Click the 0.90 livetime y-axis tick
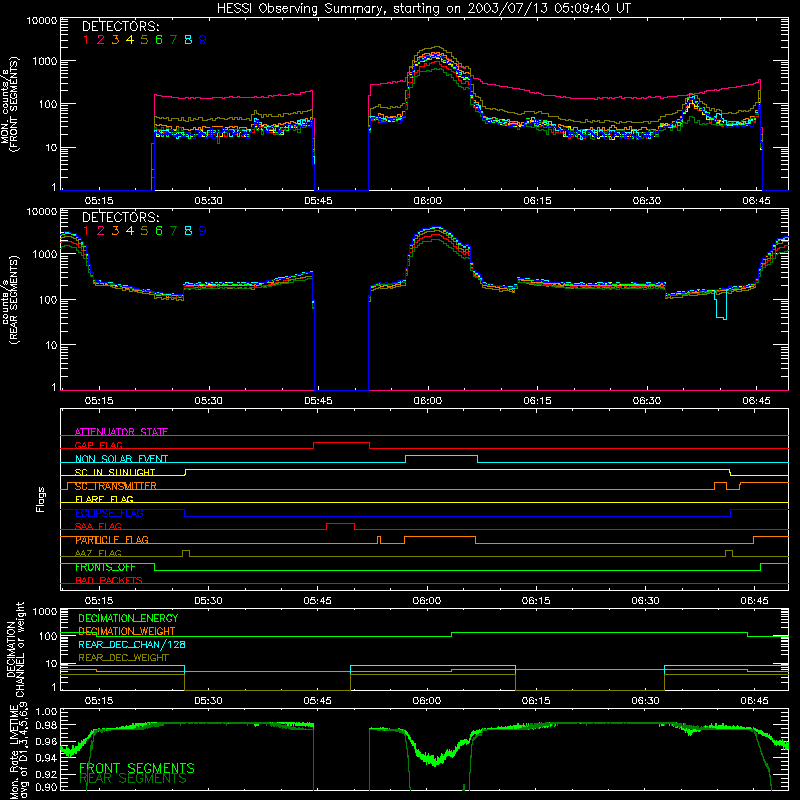800x800 pixels. point(46,787)
